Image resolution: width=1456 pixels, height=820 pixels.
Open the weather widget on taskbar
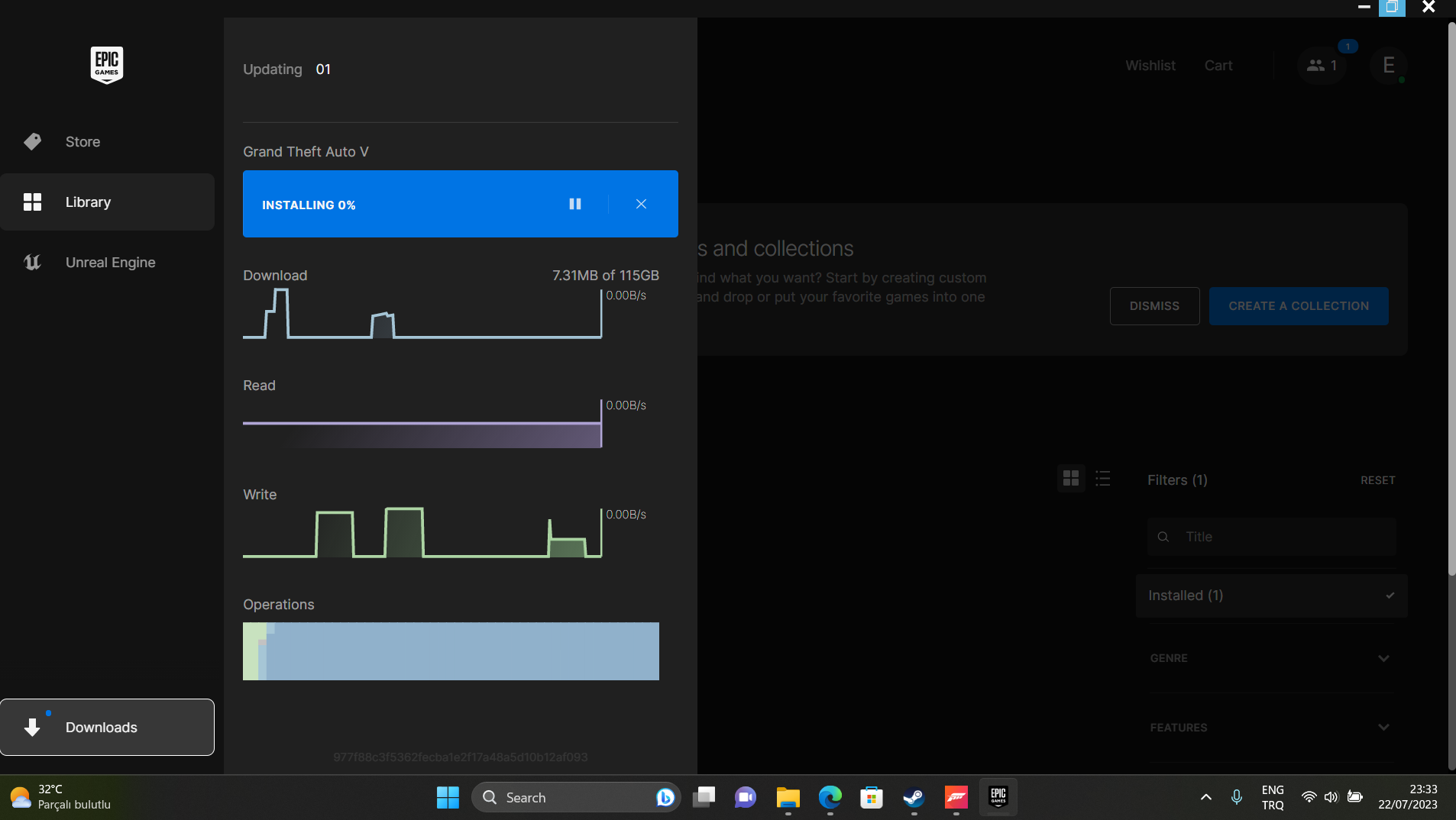[x=61, y=798]
